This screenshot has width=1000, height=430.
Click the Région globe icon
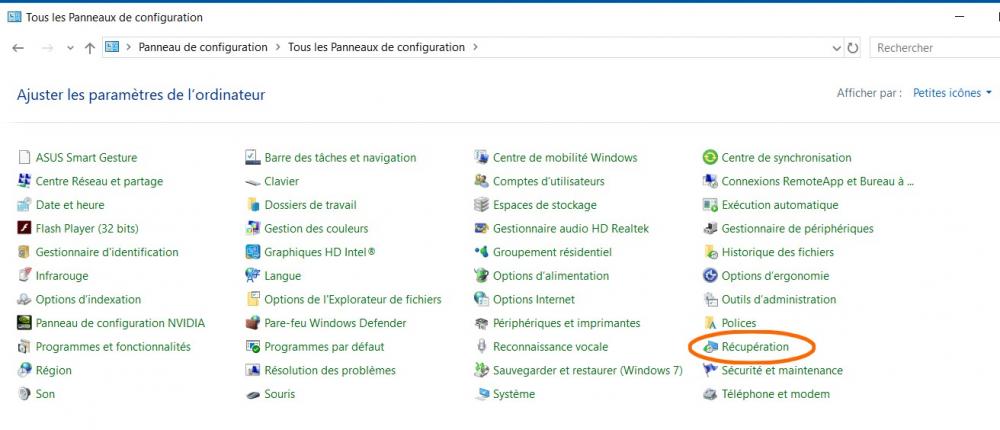[24, 370]
